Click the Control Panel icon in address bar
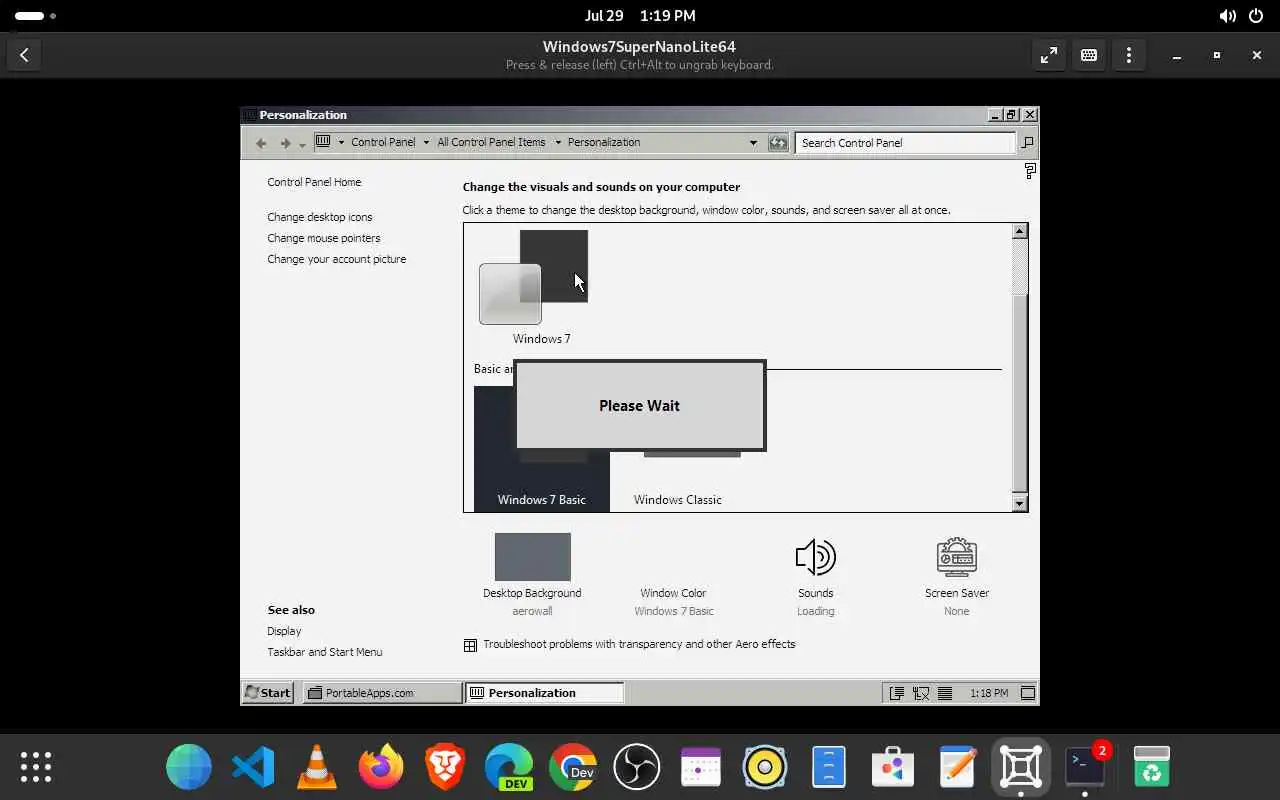1280x800 pixels. click(x=323, y=142)
